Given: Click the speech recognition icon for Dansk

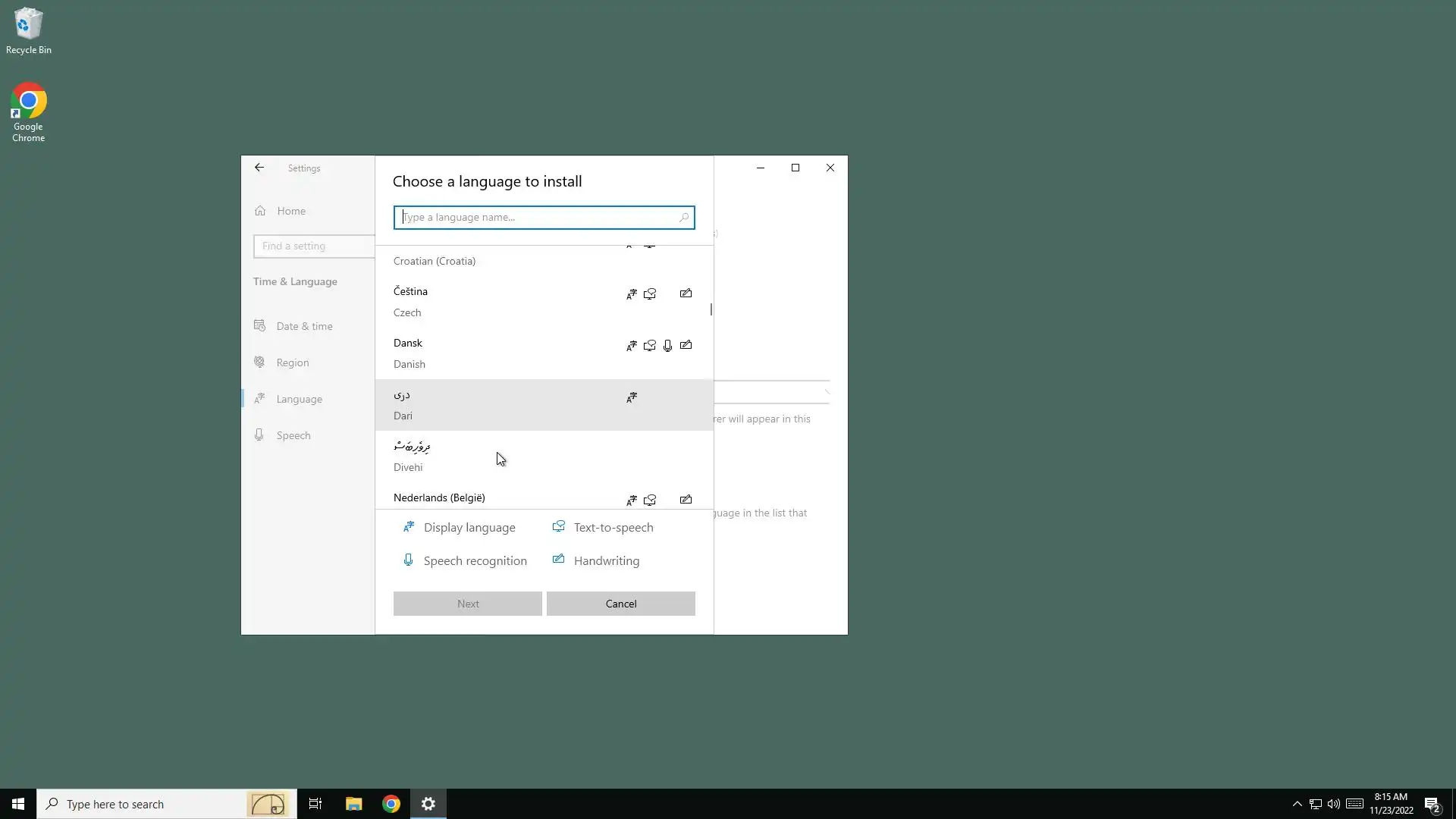Looking at the screenshot, I should coord(667,346).
